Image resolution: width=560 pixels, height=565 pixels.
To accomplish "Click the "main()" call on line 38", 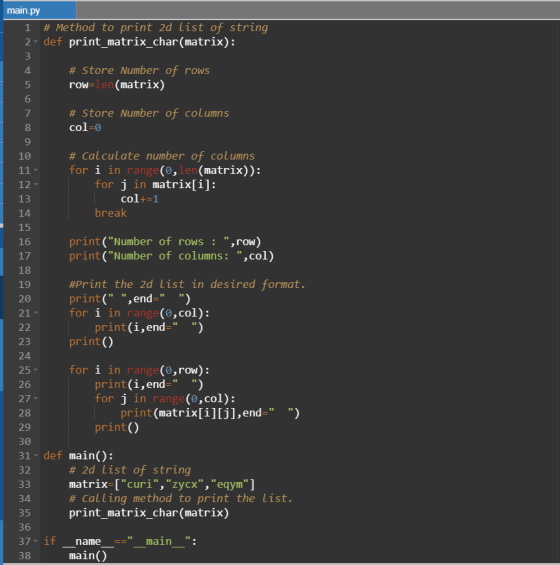I will pos(88,556).
